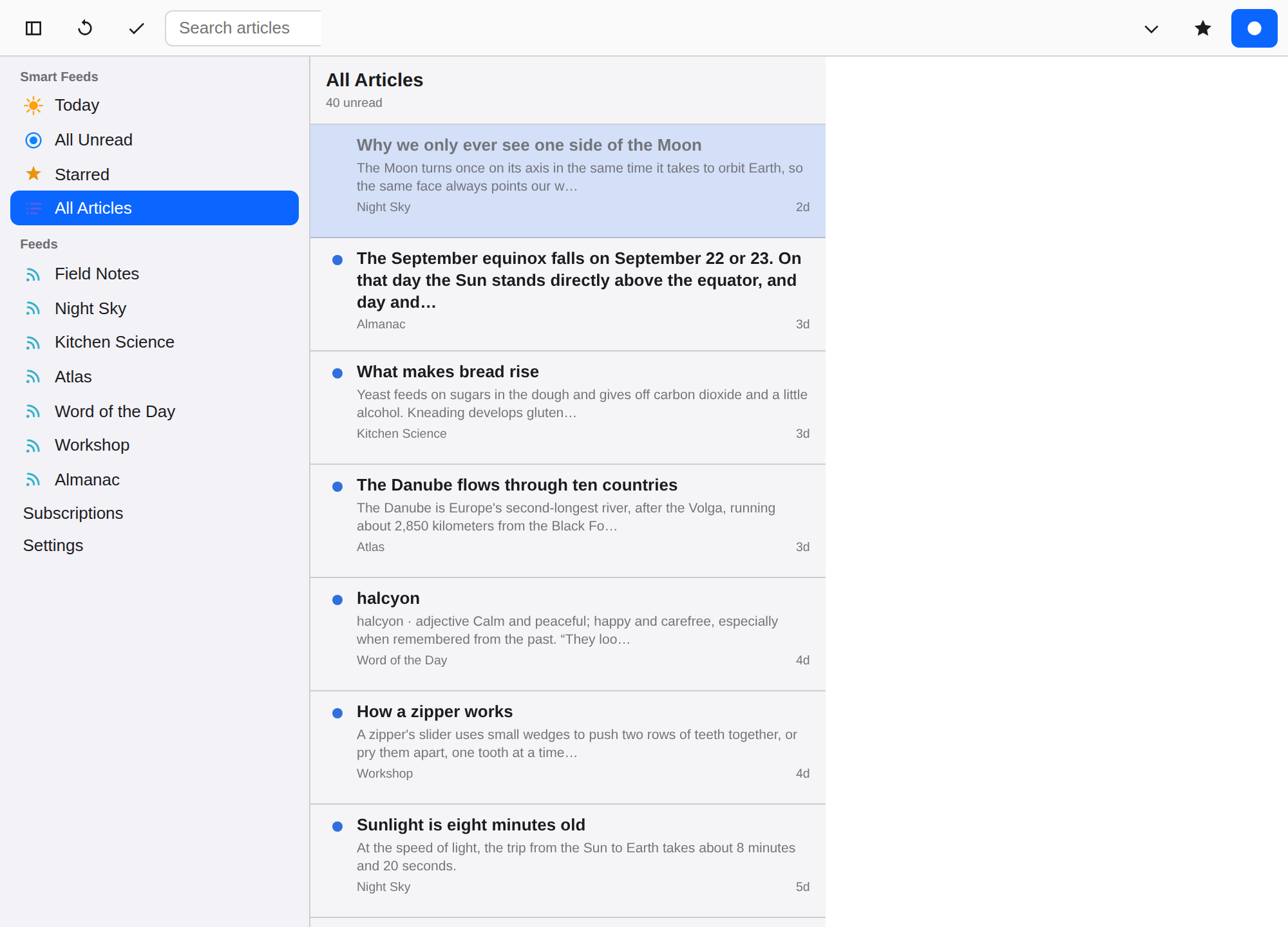Click the Field Notes feed icon
The width and height of the screenshot is (1288, 927).
[x=33, y=274]
